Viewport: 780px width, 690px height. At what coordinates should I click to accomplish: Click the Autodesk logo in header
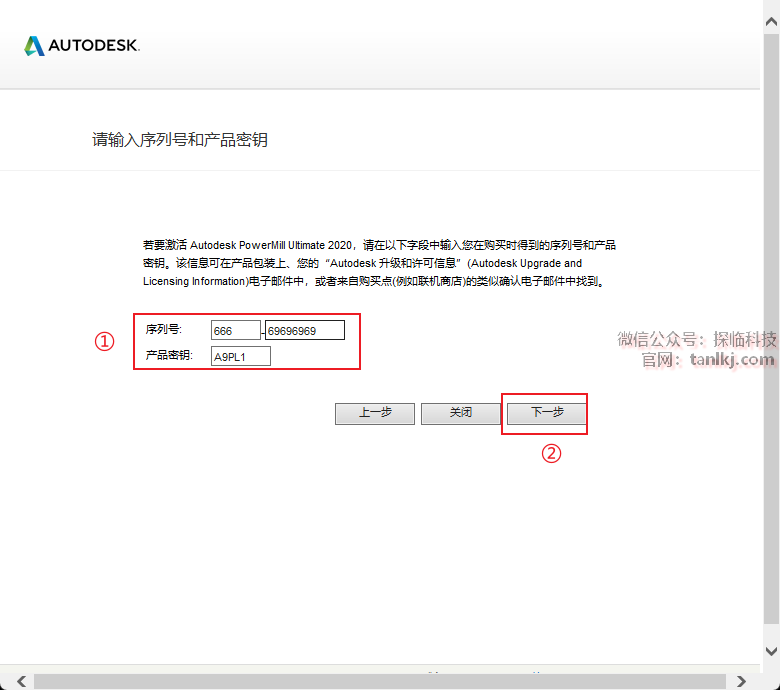(82, 46)
